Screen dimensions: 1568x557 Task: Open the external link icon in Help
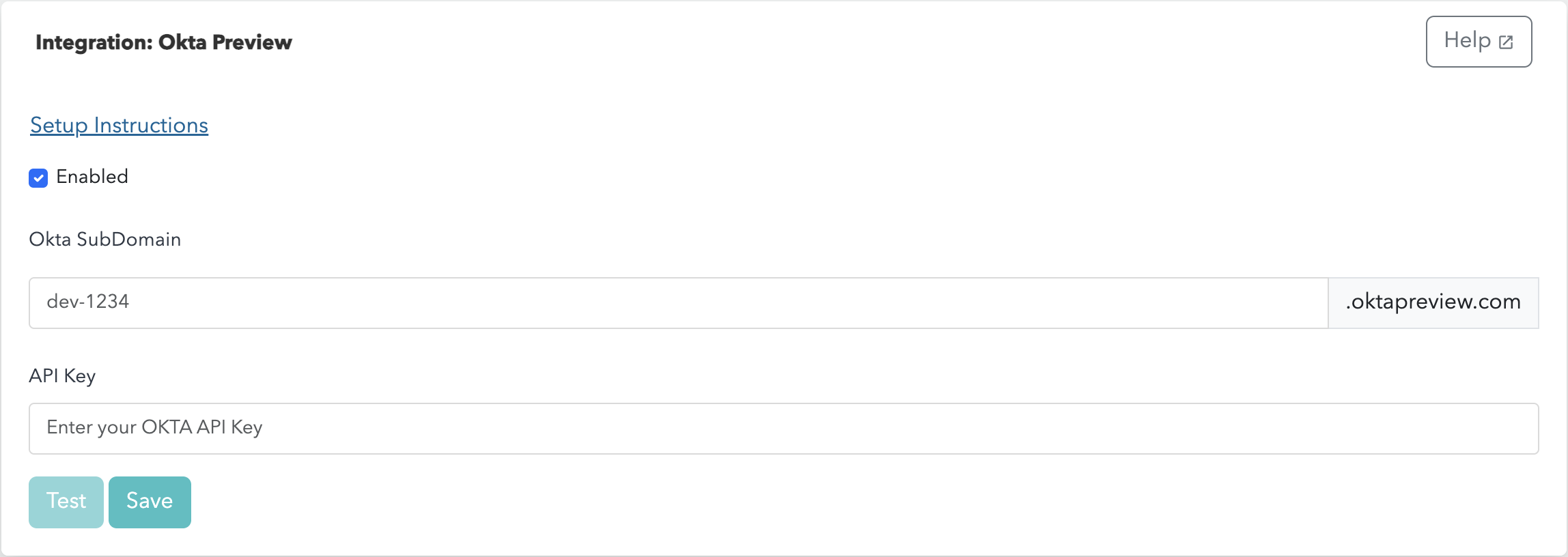point(1506,42)
